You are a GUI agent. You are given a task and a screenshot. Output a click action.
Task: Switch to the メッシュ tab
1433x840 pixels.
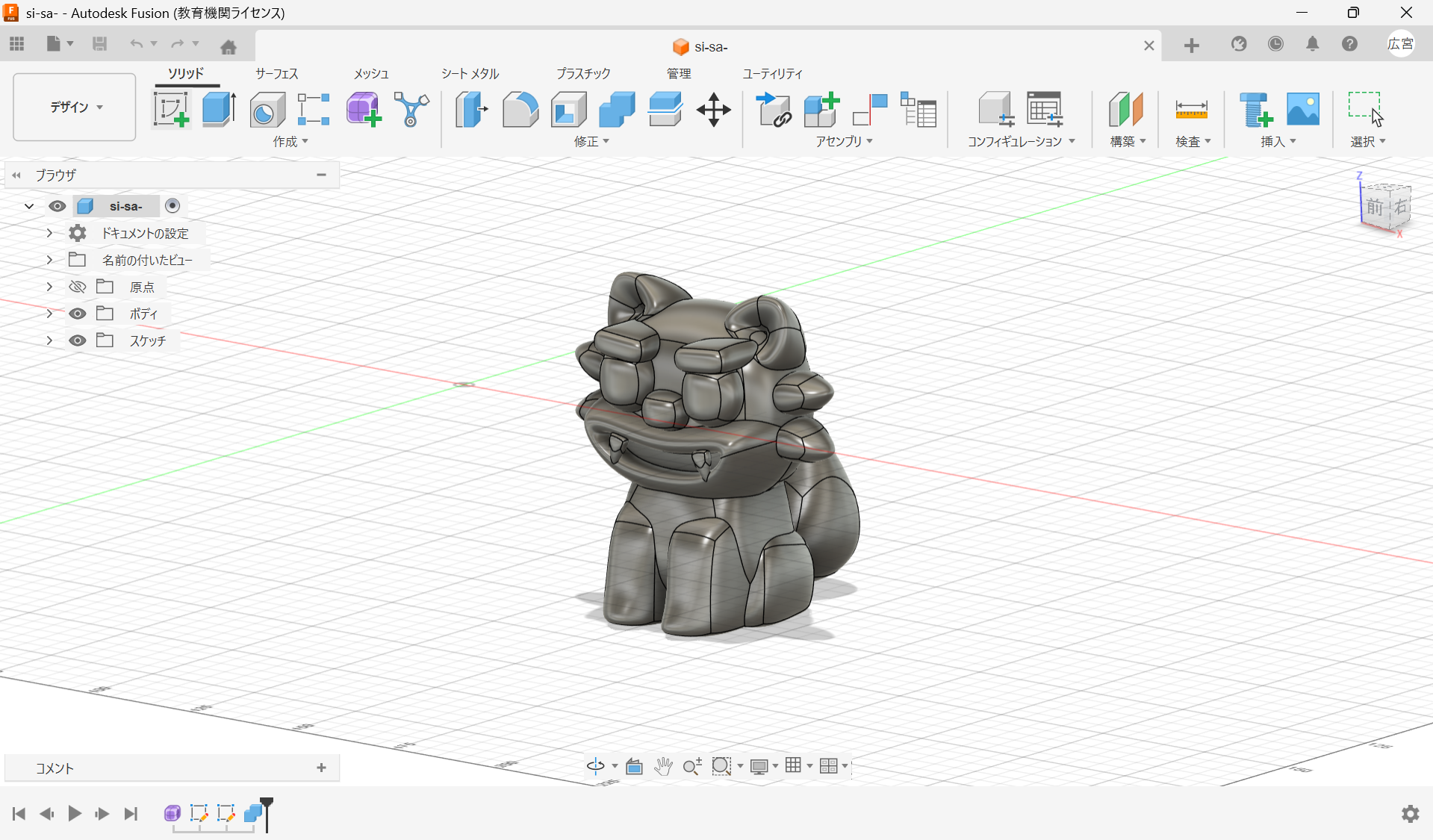(371, 73)
